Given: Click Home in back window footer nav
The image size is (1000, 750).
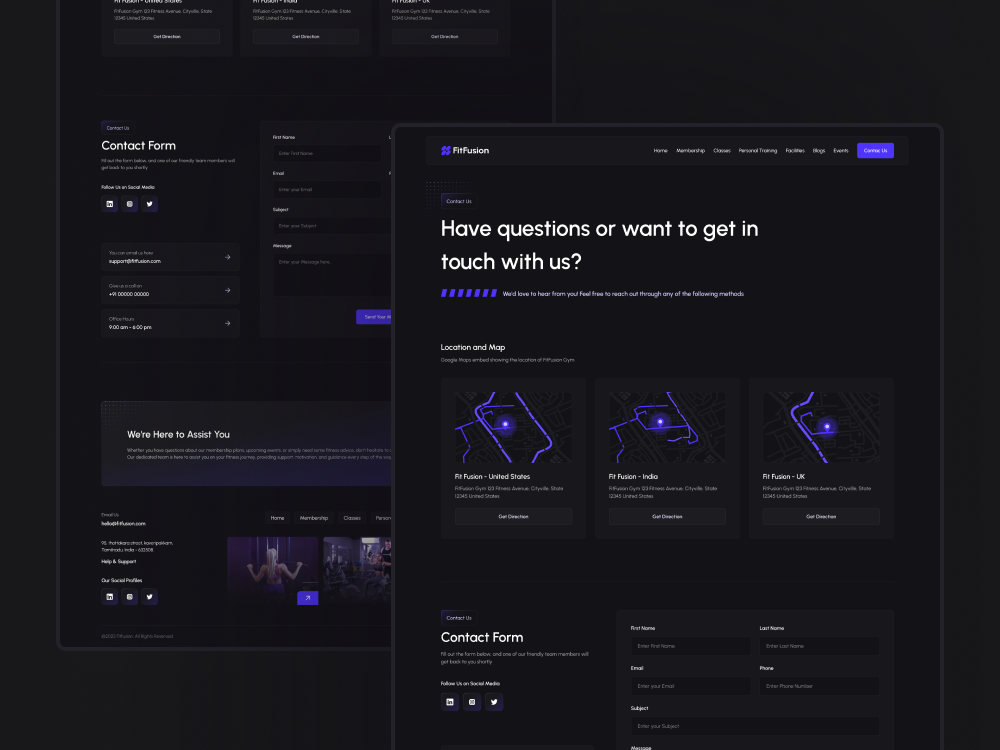Looking at the screenshot, I should [277, 518].
